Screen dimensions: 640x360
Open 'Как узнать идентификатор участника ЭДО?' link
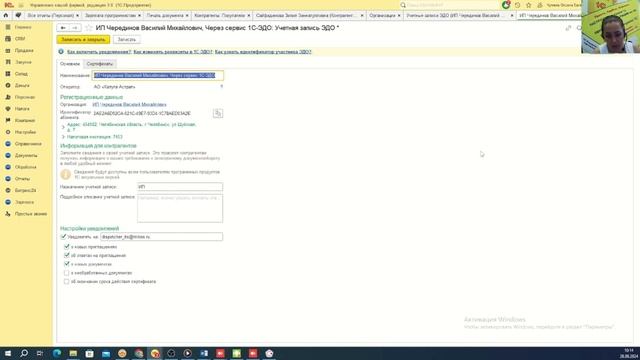tap(263, 52)
